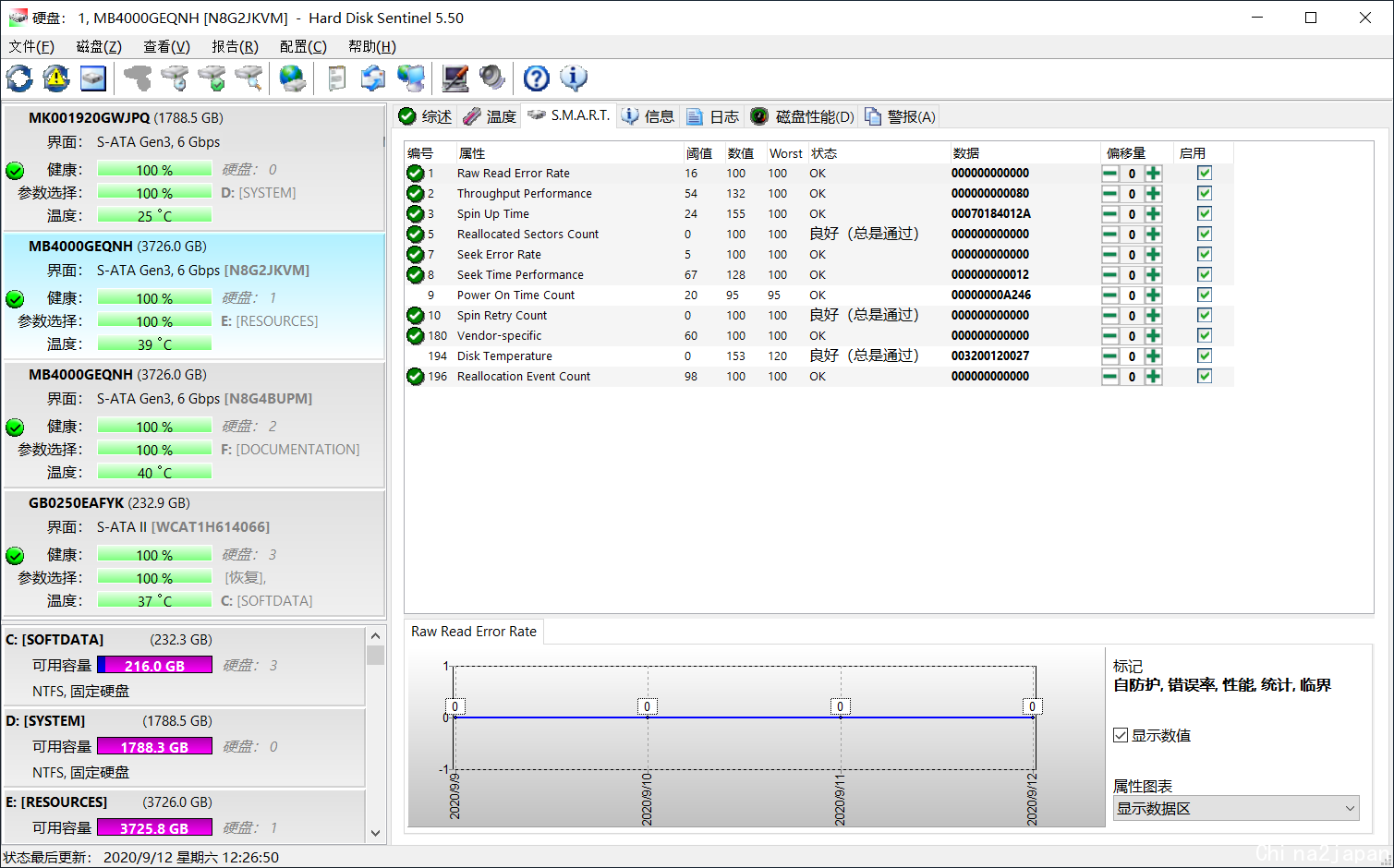The height and width of the screenshot is (868, 1394).
Task: Open the 警报(A) alerts tab
Action: 901,116
